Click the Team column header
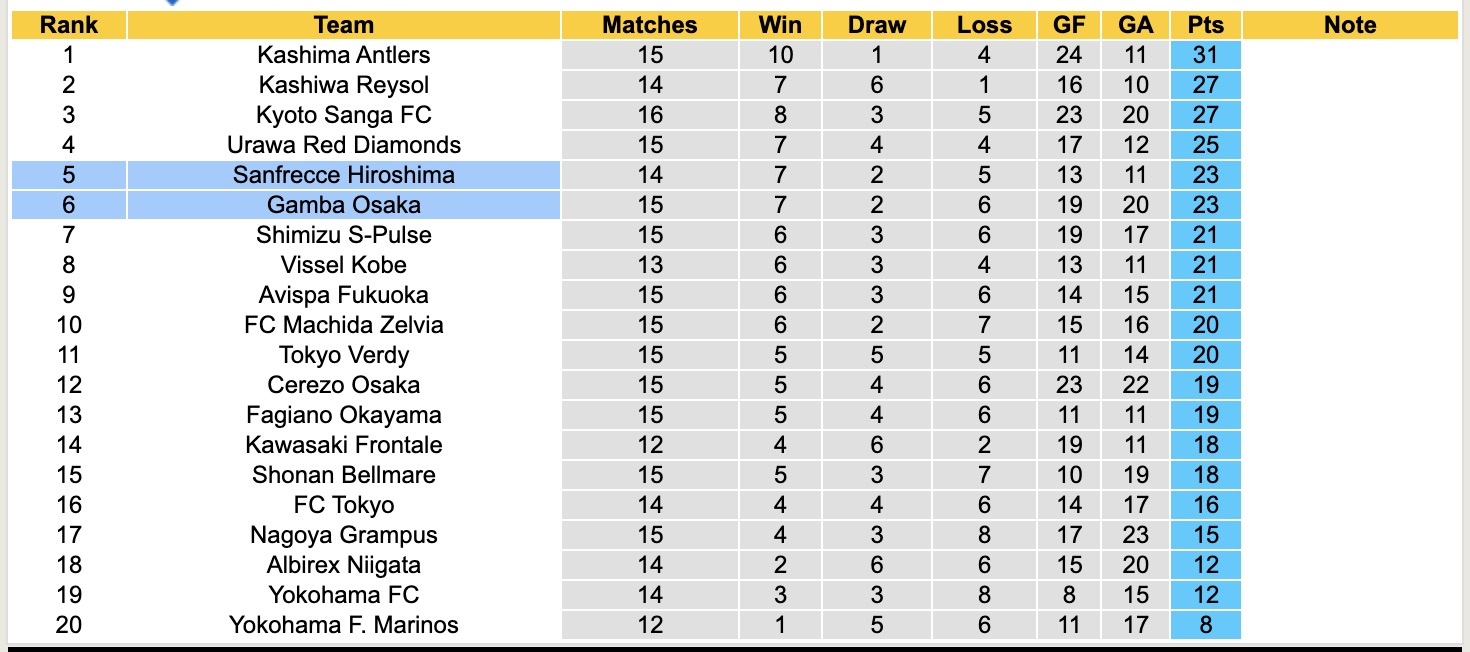 pyautogui.click(x=343, y=25)
